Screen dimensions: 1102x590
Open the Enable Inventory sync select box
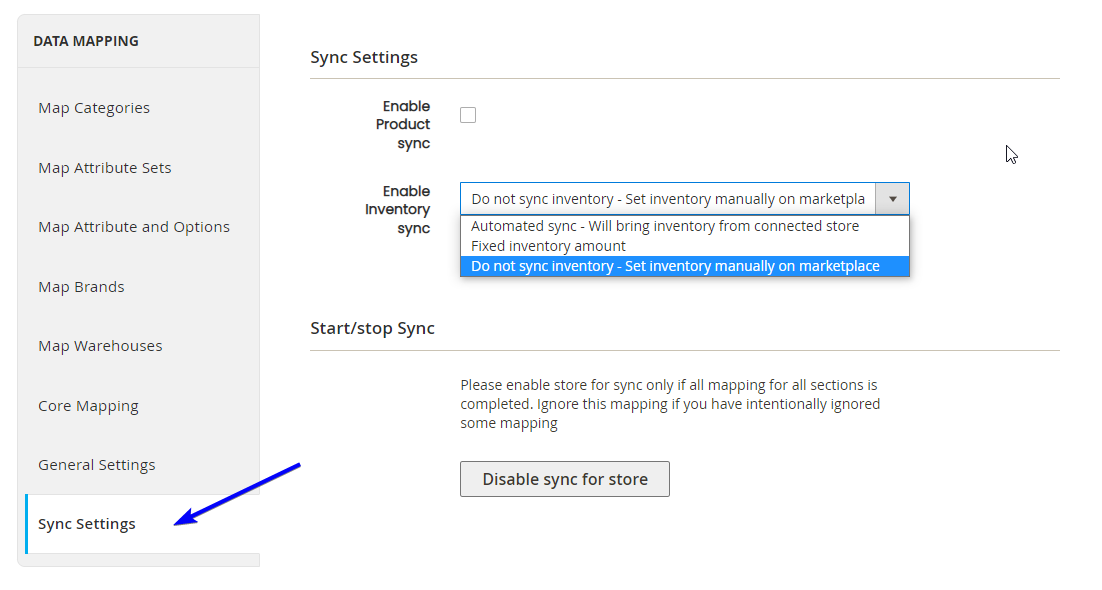pos(685,199)
